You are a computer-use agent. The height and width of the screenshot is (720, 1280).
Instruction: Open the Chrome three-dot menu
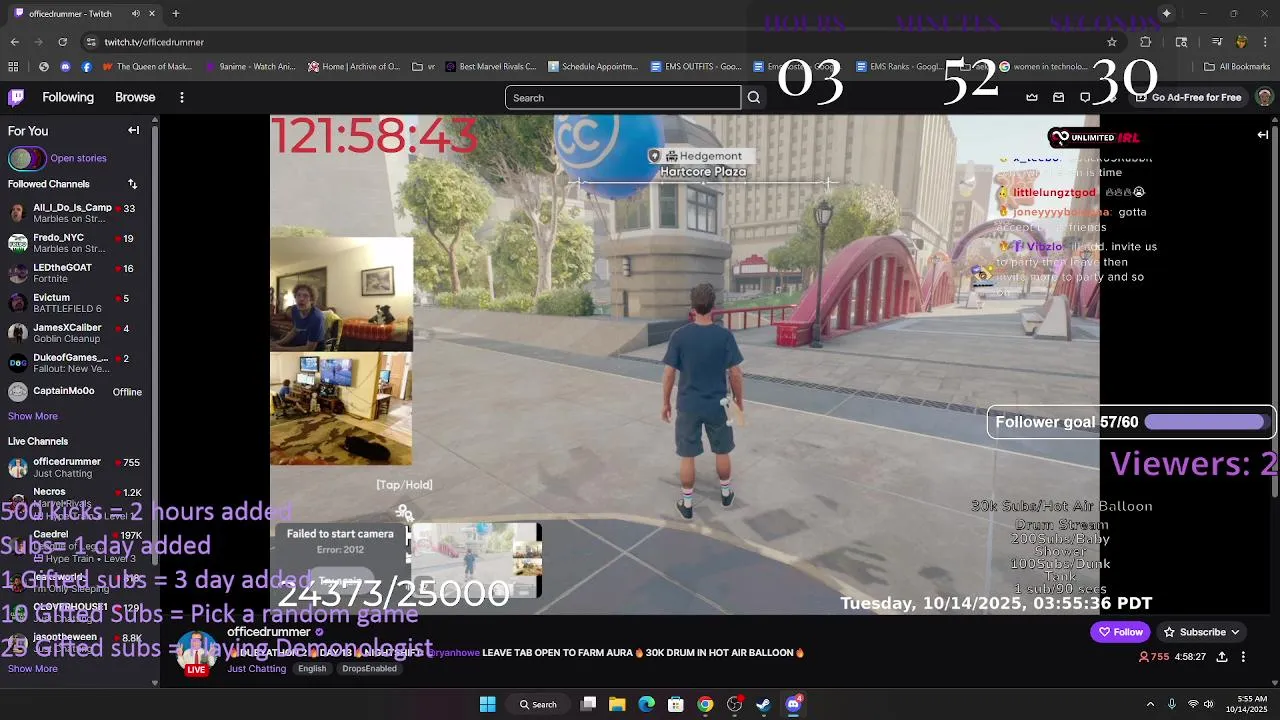1265,42
